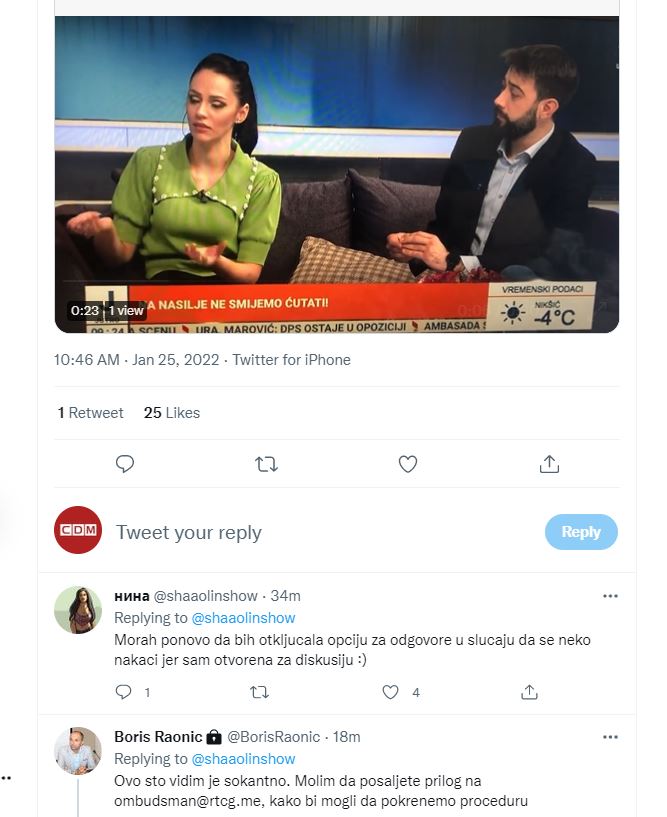The width and height of the screenshot is (667, 817).
Task: Open the more options menu on нина's reply
Action: 610,596
